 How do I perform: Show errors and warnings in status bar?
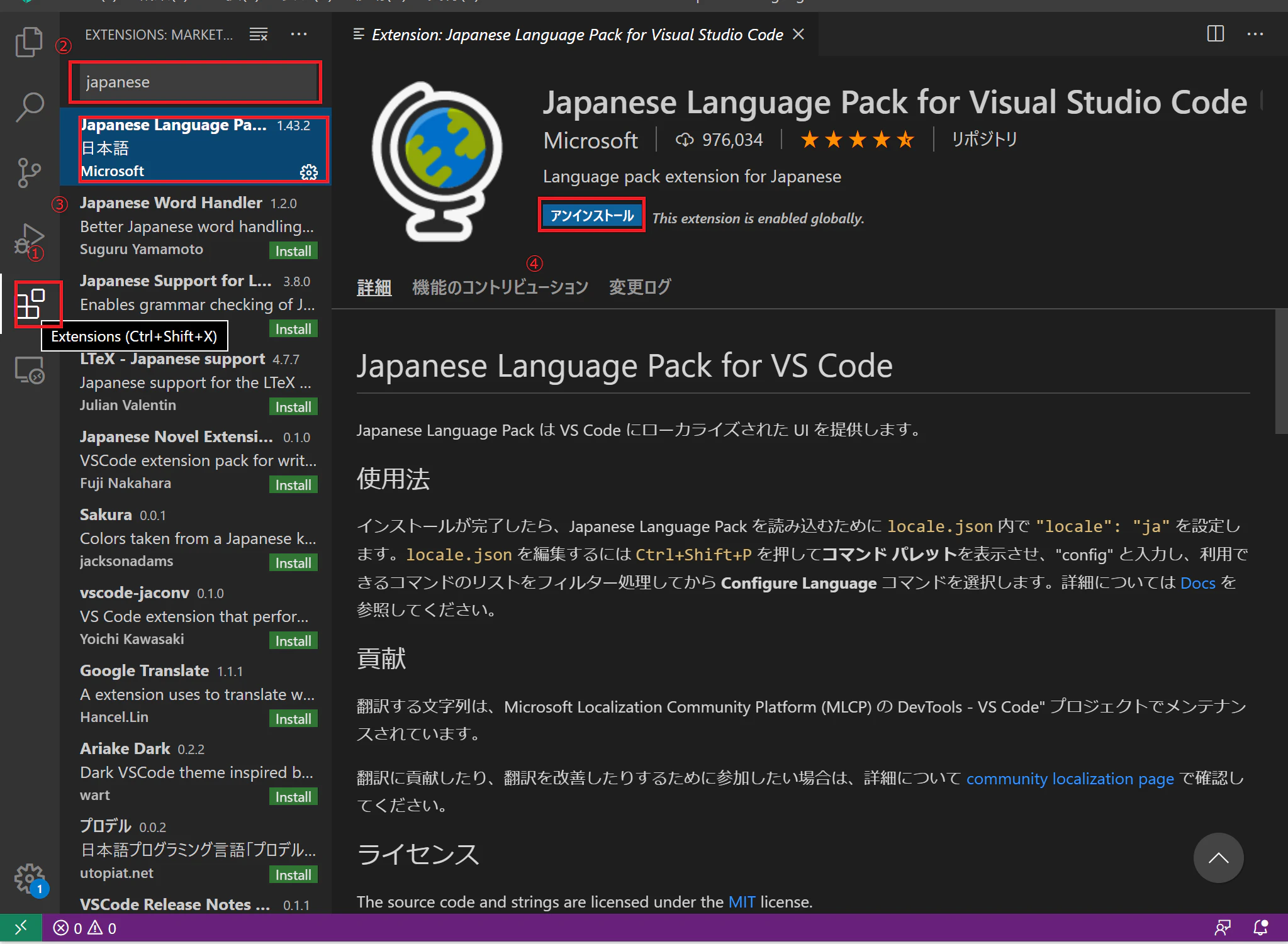(85, 928)
